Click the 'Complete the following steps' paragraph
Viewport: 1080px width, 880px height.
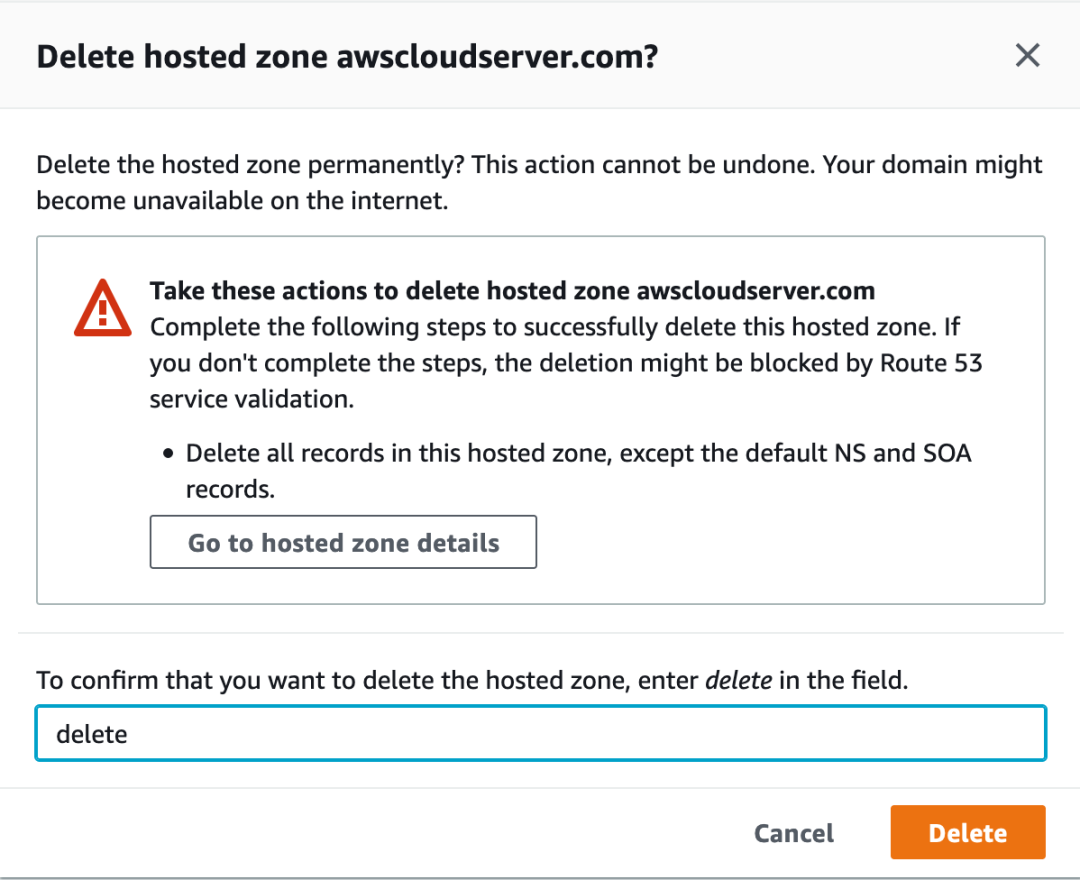pyautogui.click(x=554, y=327)
